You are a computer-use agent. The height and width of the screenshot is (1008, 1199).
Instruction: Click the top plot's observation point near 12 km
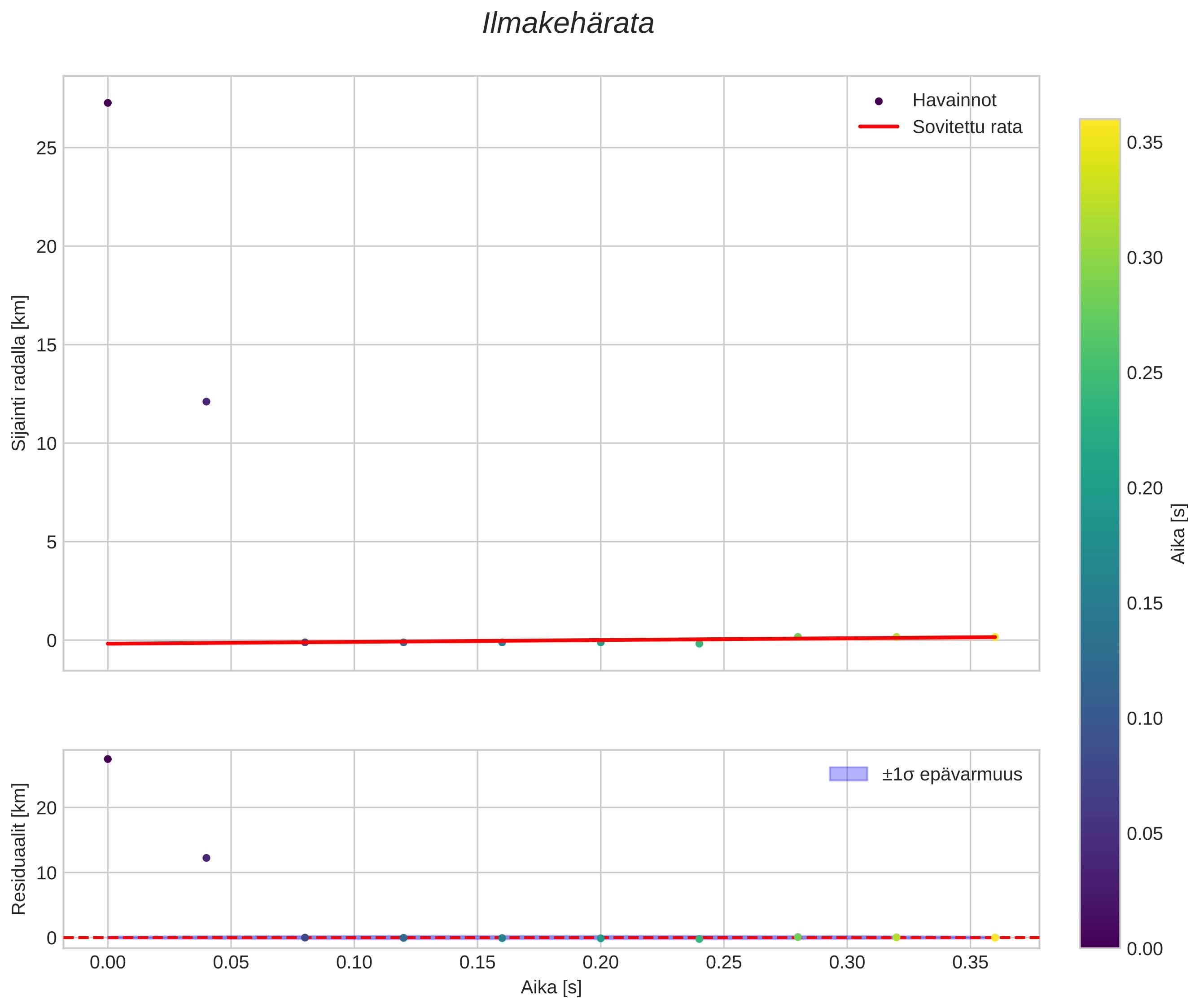click(x=206, y=402)
